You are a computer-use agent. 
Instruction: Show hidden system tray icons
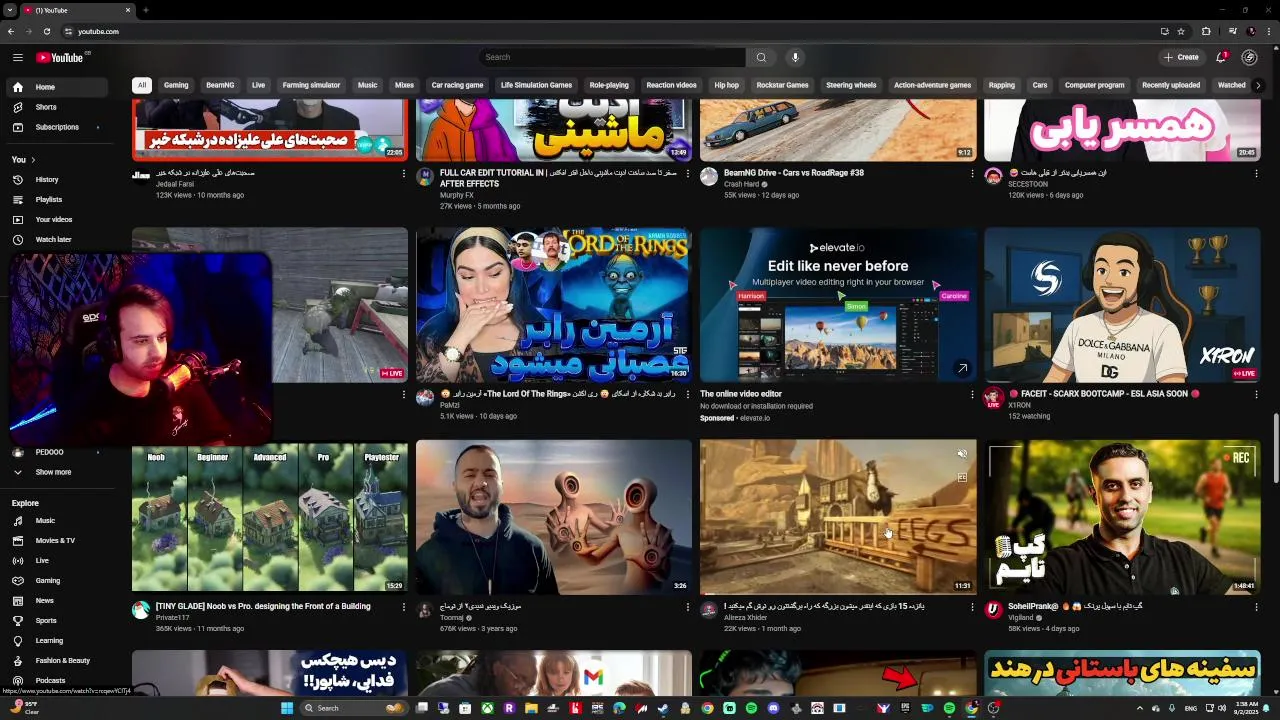pos(1140,708)
